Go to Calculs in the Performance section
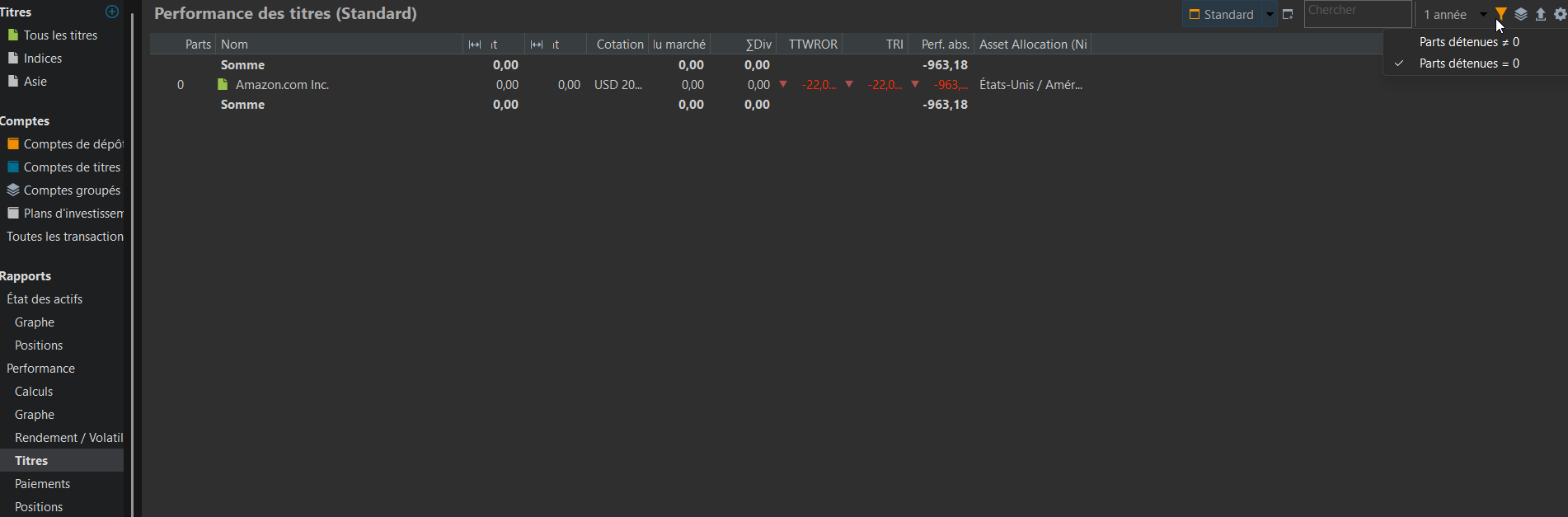This screenshot has height=517, width=1568. 34,392
